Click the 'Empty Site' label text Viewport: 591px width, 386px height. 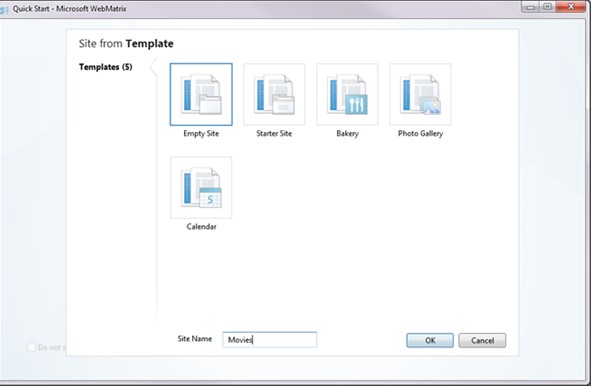tap(201, 133)
